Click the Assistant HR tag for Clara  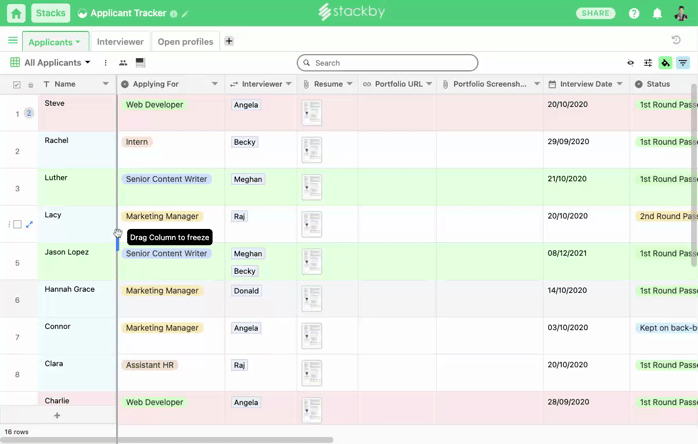tap(150, 365)
